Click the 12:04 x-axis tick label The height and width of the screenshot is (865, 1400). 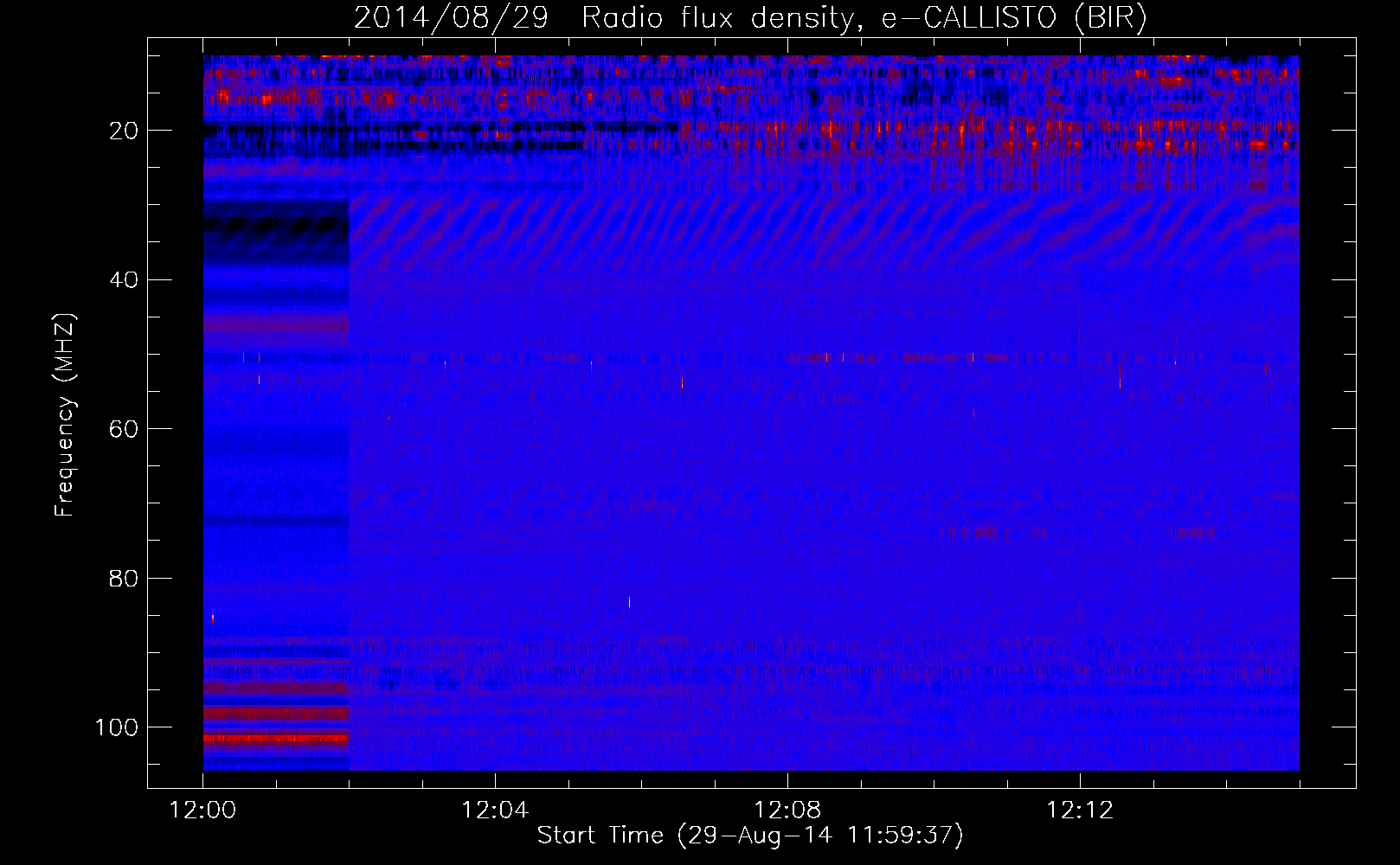[495, 811]
